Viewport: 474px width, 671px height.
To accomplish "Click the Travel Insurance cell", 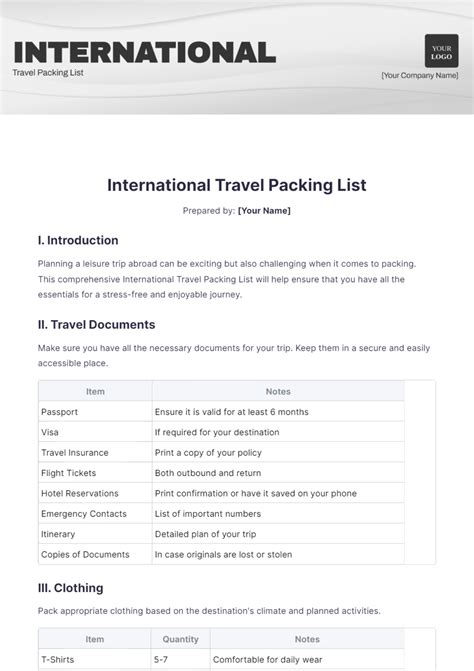I will tap(95, 452).
